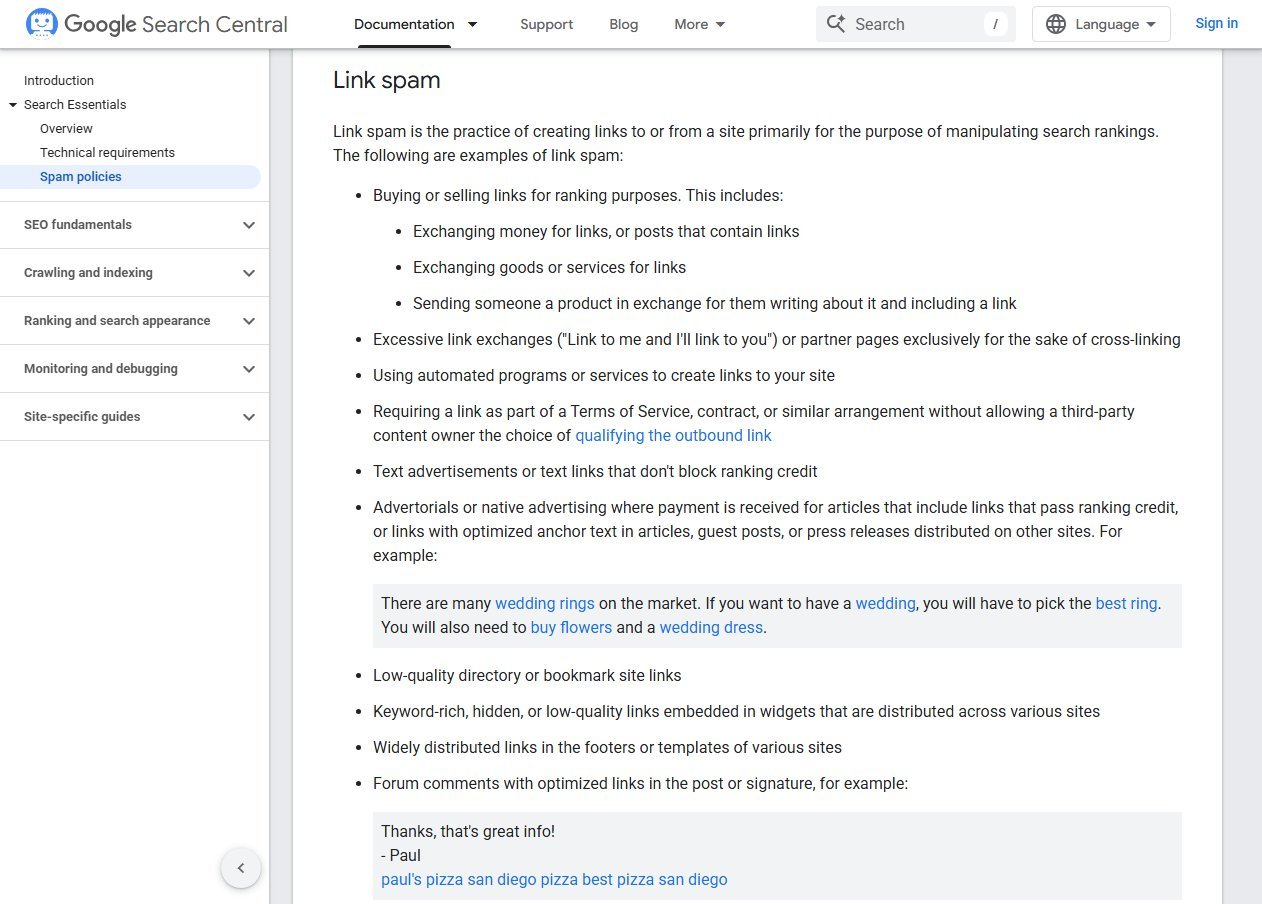
Task: Click the Sign in link
Action: [x=1217, y=23]
